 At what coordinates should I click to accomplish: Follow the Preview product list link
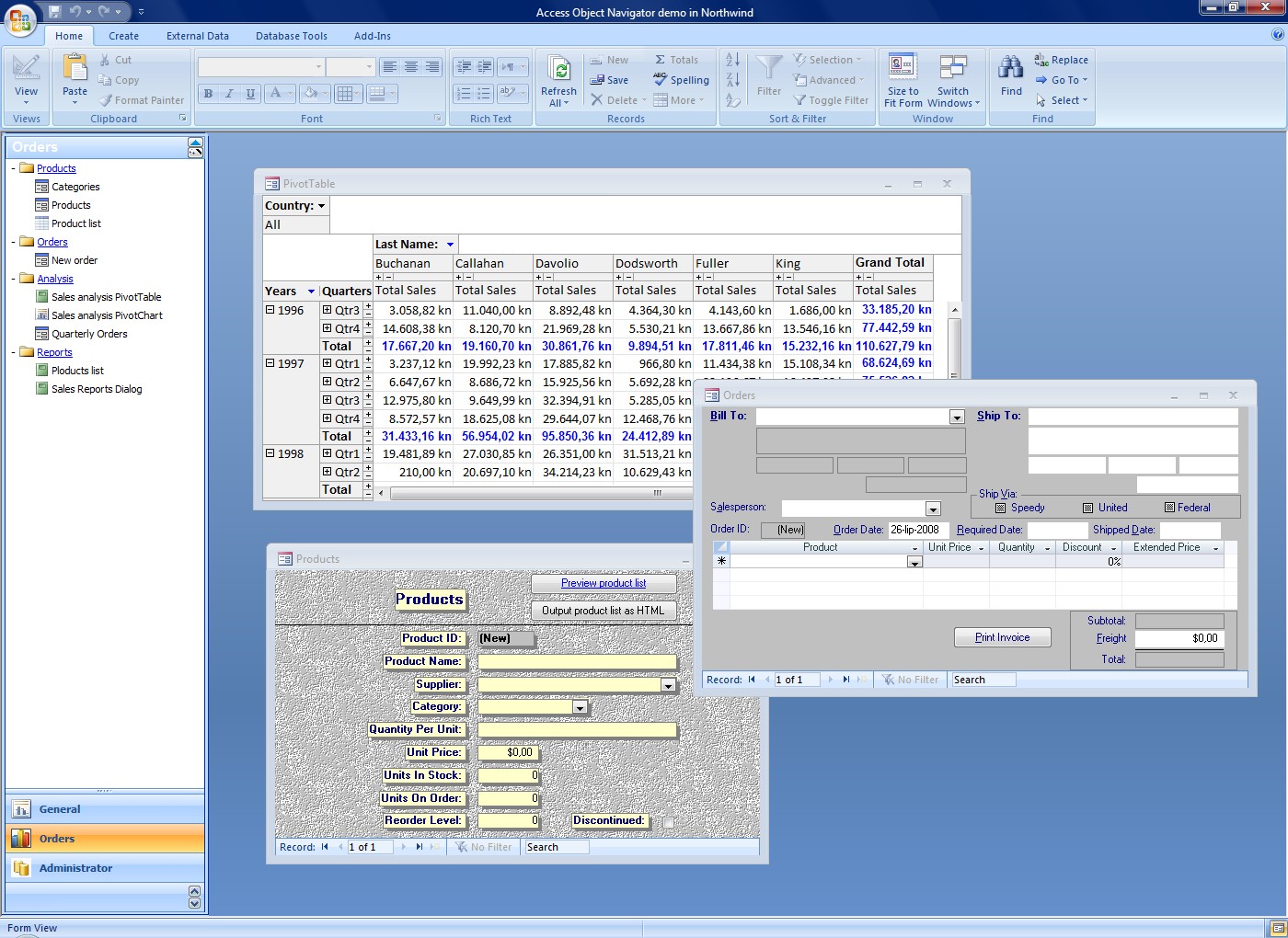pyautogui.click(x=604, y=583)
